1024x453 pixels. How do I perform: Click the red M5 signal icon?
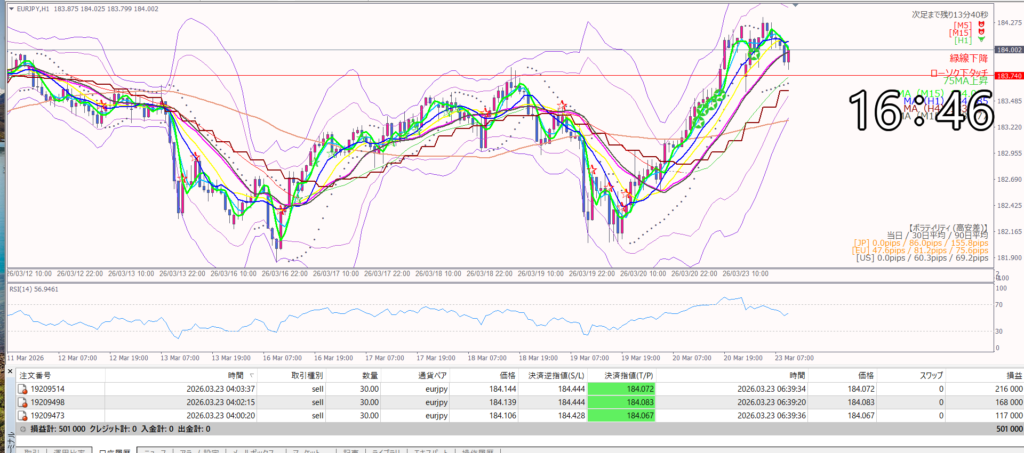982,24
